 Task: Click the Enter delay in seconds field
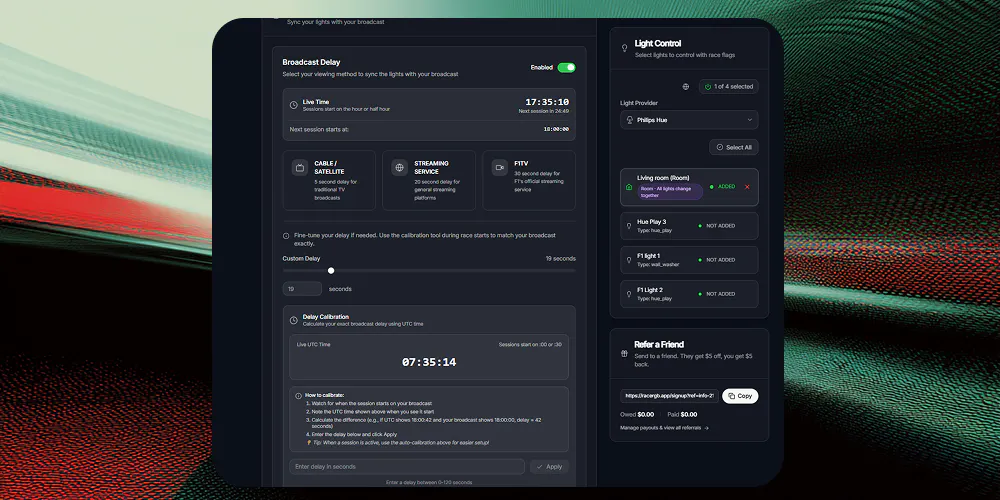[407, 467]
